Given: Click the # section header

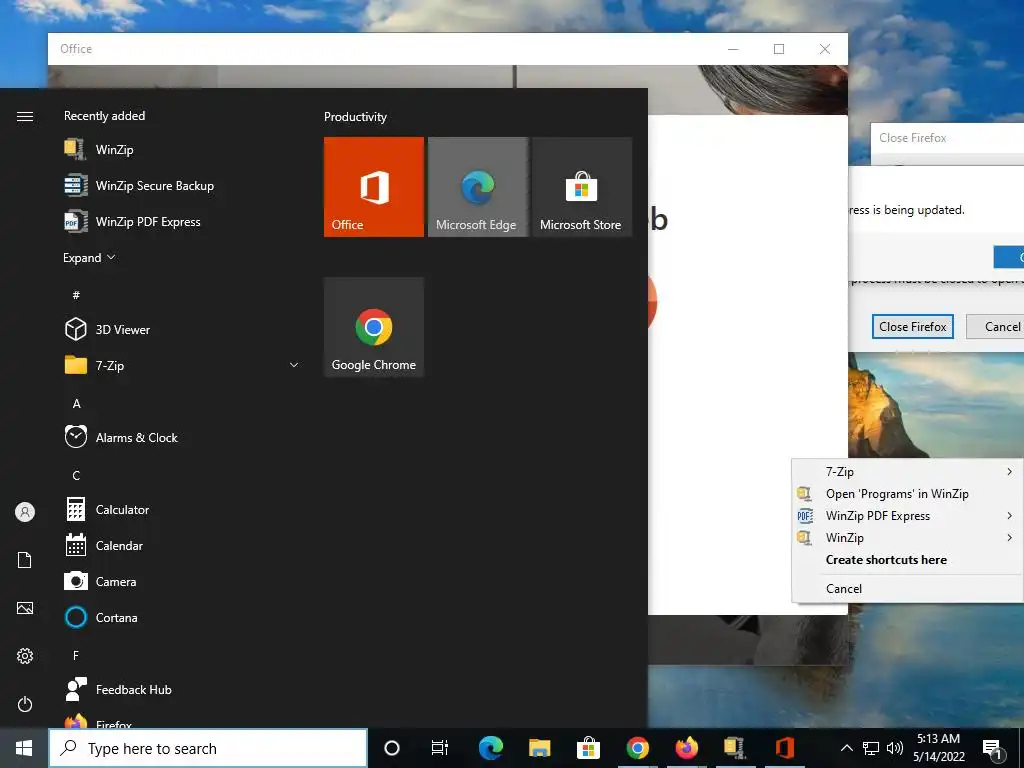Looking at the screenshot, I should [x=76, y=295].
